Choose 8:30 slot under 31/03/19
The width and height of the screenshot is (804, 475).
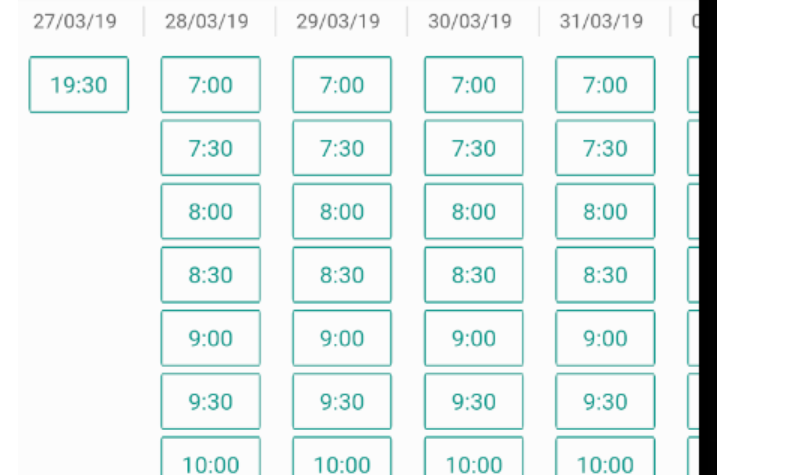point(605,275)
